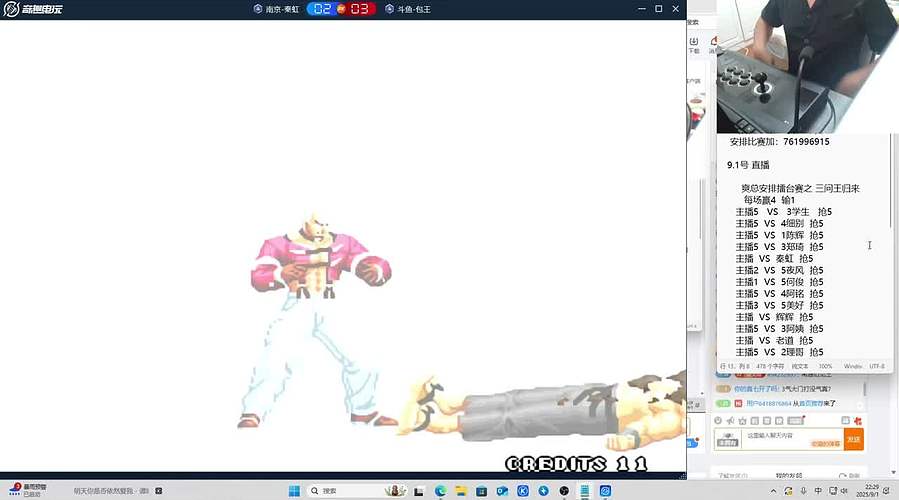Screen dimensions: 899x500
Task: Open the clock and date flyout
Action: click(x=867, y=490)
